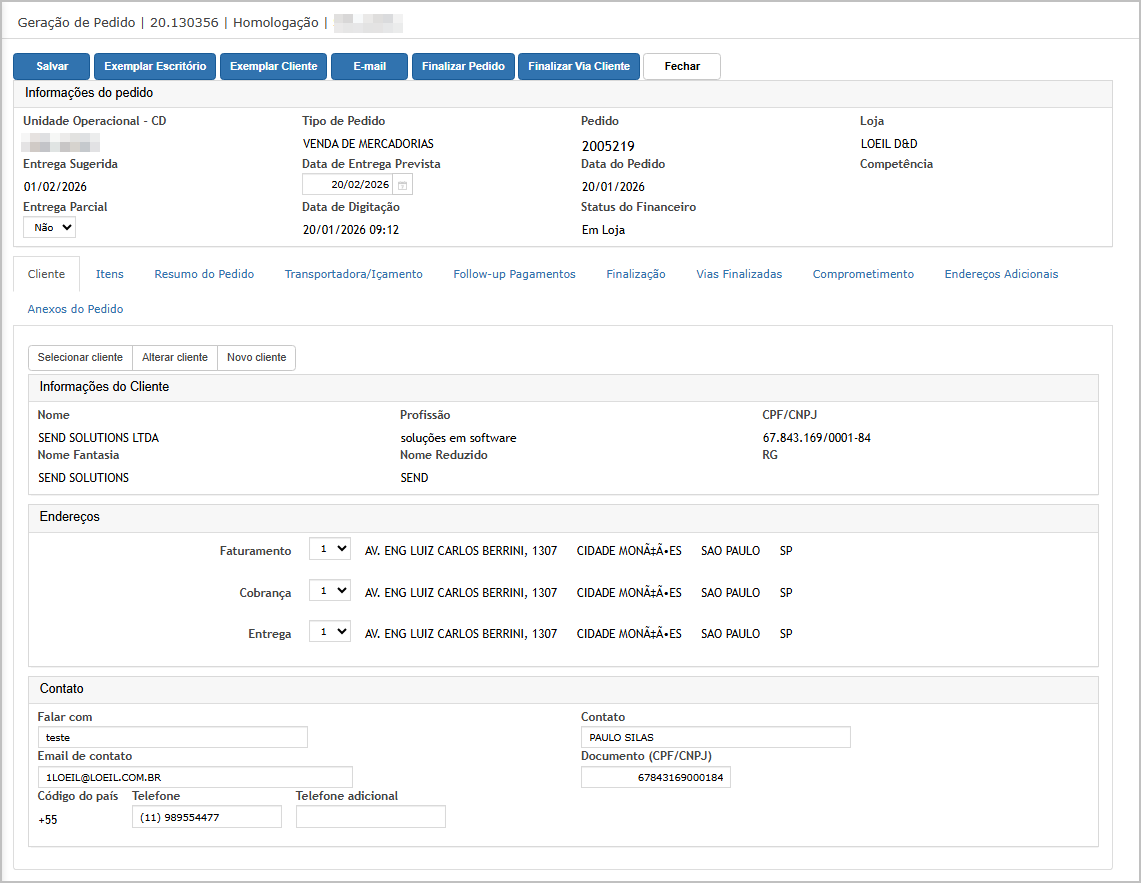Click the Salvar button

coord(52,66)
